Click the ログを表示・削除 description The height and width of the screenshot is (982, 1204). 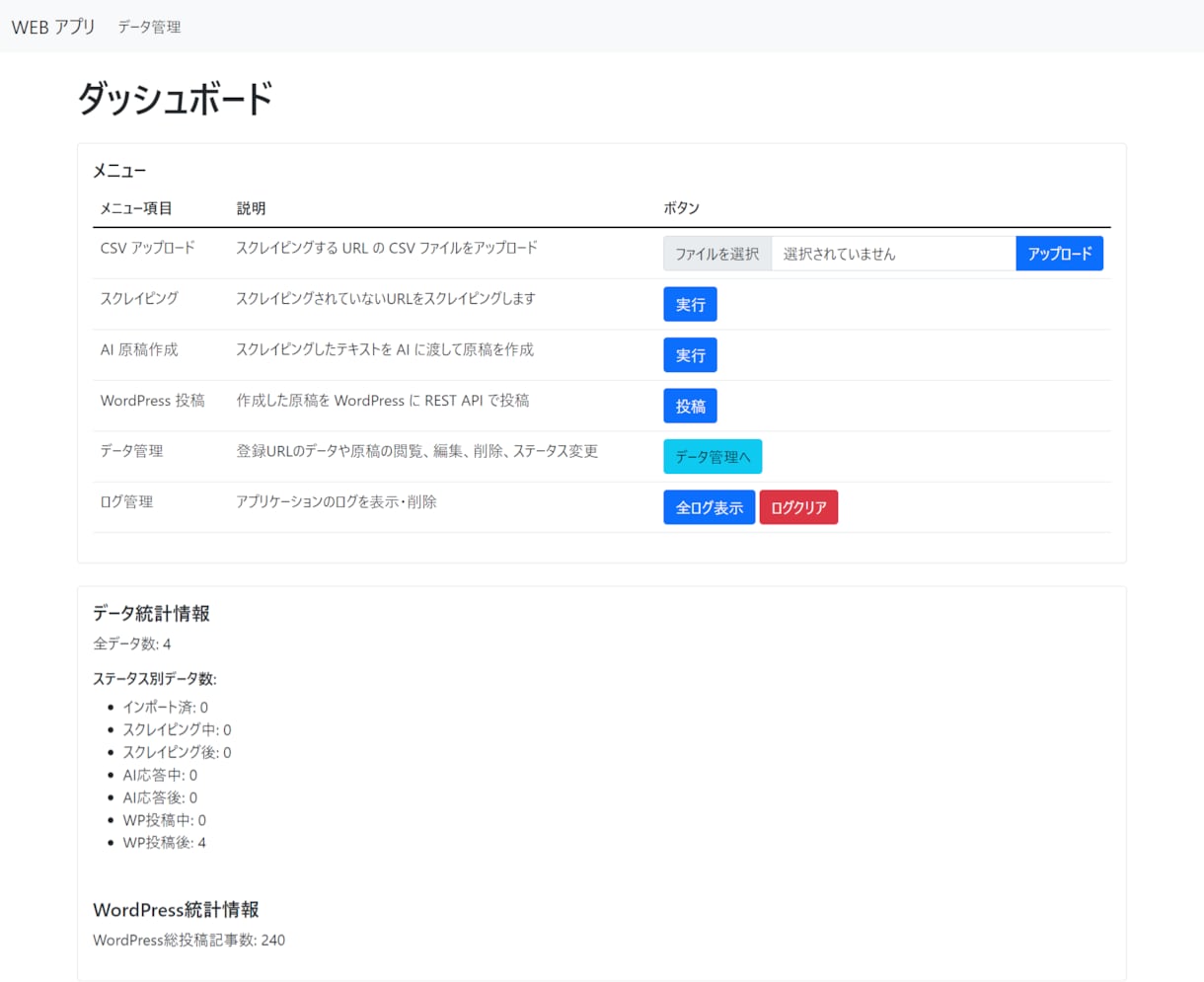click(x=337, y=501)
